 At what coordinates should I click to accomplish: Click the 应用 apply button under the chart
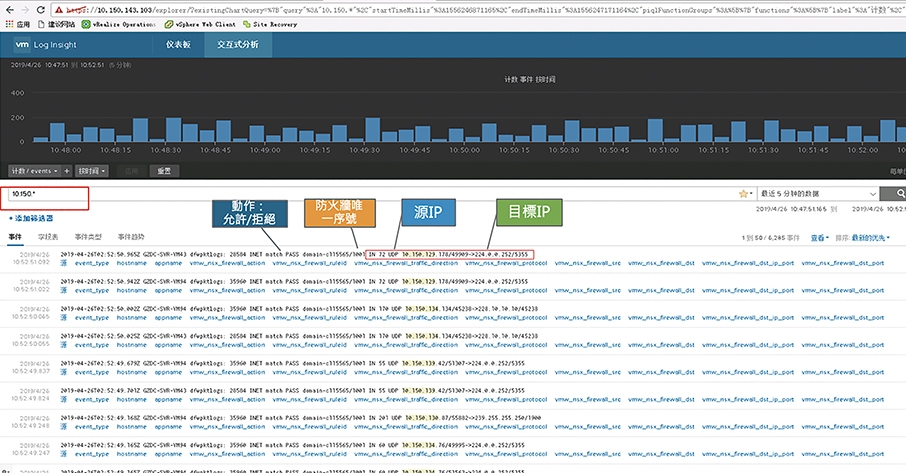(x=131, y=171)
